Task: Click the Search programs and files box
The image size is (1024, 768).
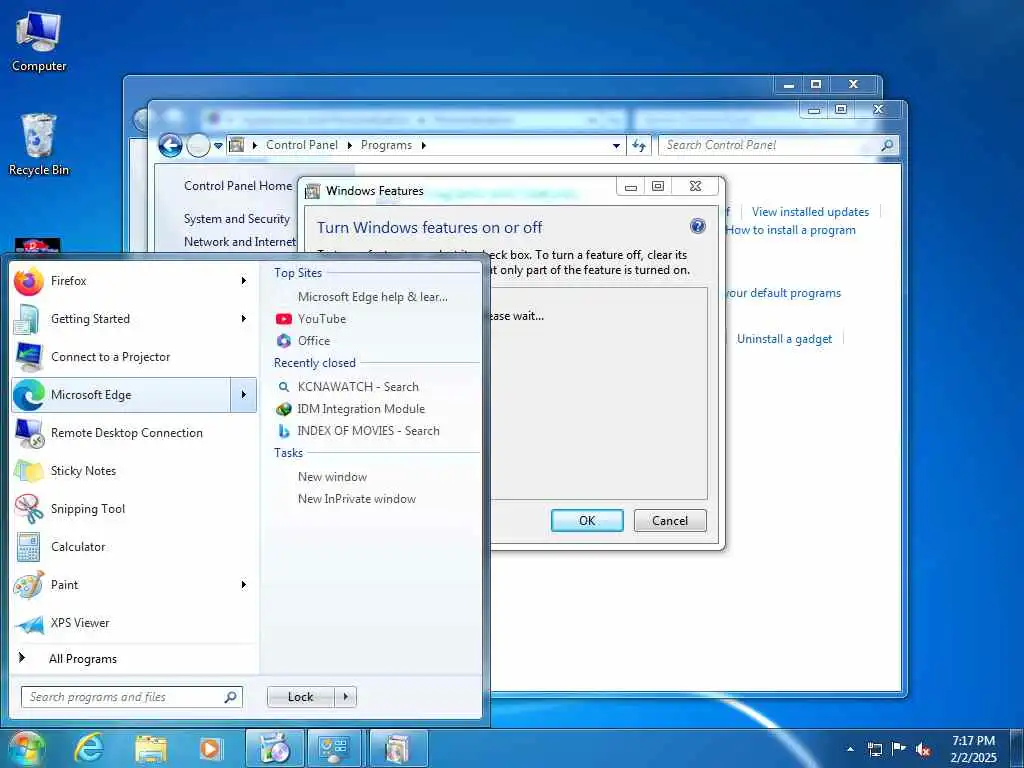Action: tap(132, 697)
